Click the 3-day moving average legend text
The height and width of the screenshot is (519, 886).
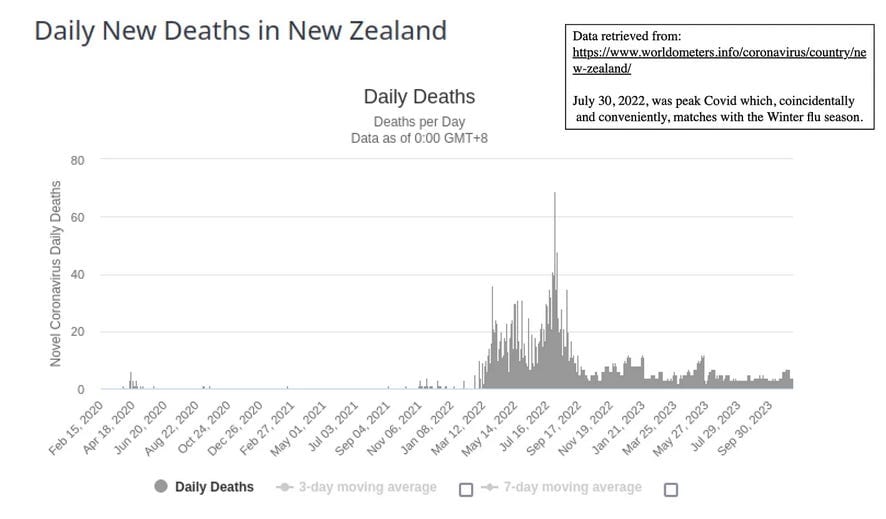click(367, 487)
